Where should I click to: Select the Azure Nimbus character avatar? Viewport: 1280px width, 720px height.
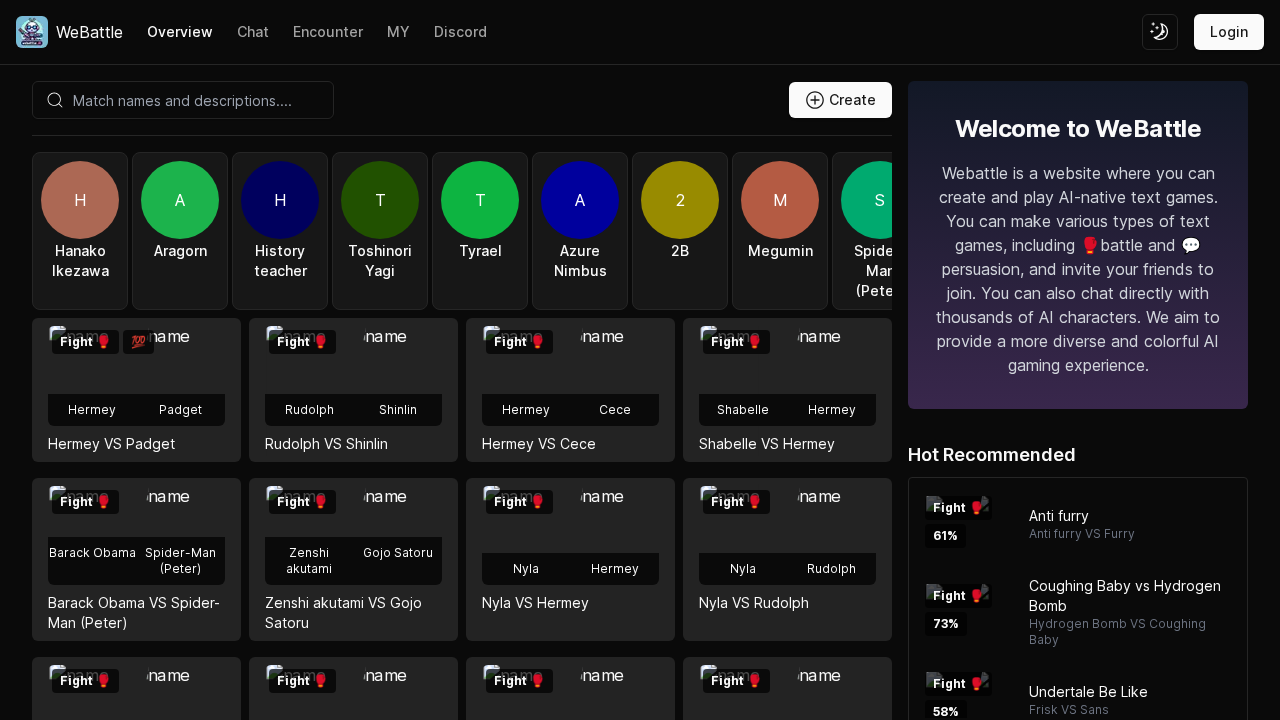[580, 200]
